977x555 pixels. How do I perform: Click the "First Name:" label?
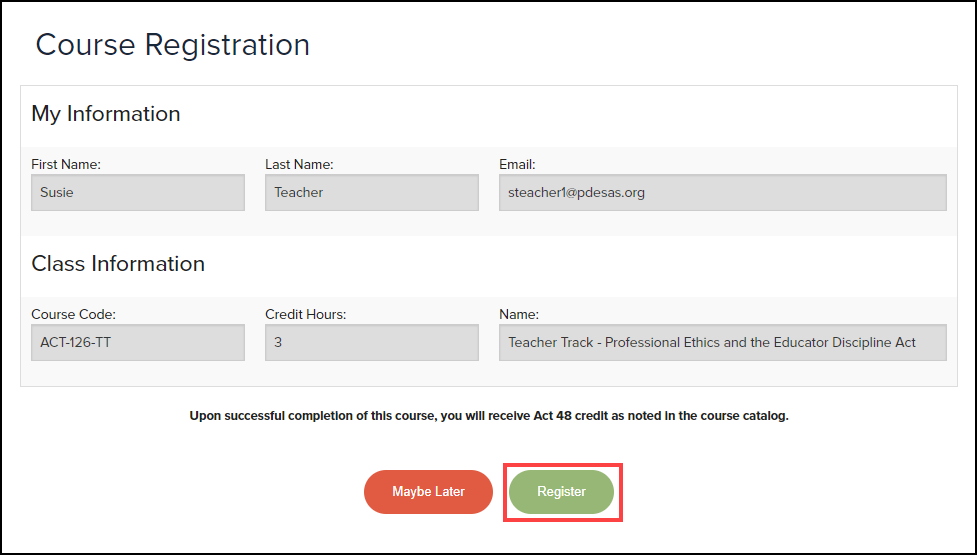point(66,164)
